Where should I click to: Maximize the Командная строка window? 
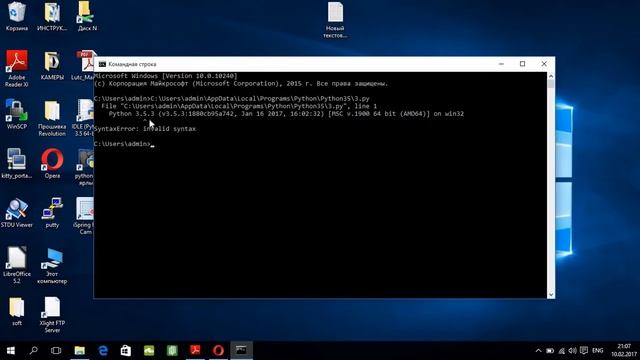pyautogui.click(x=522, y=64)
